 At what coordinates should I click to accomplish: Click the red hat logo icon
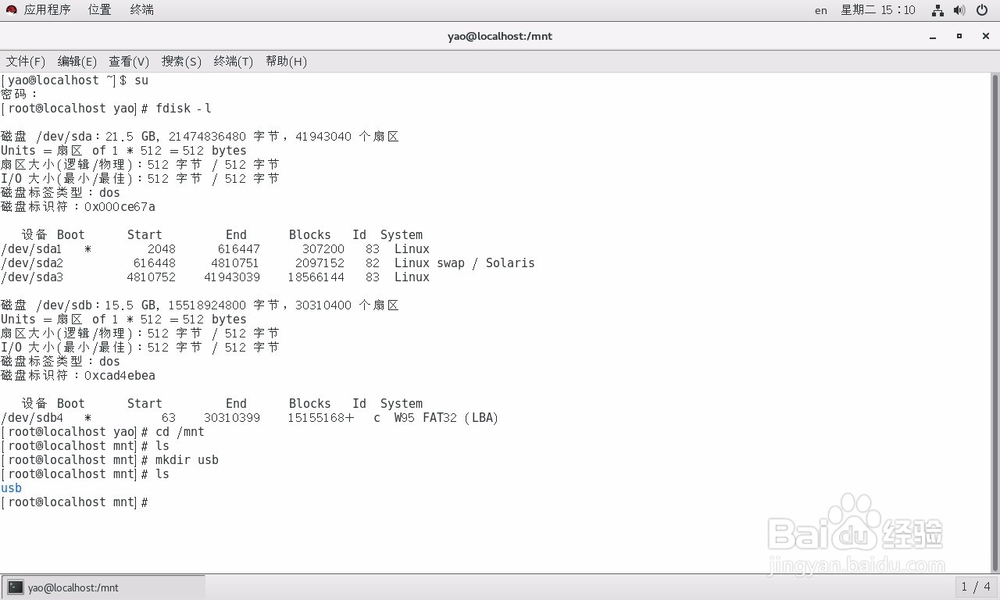click(11, 10)
